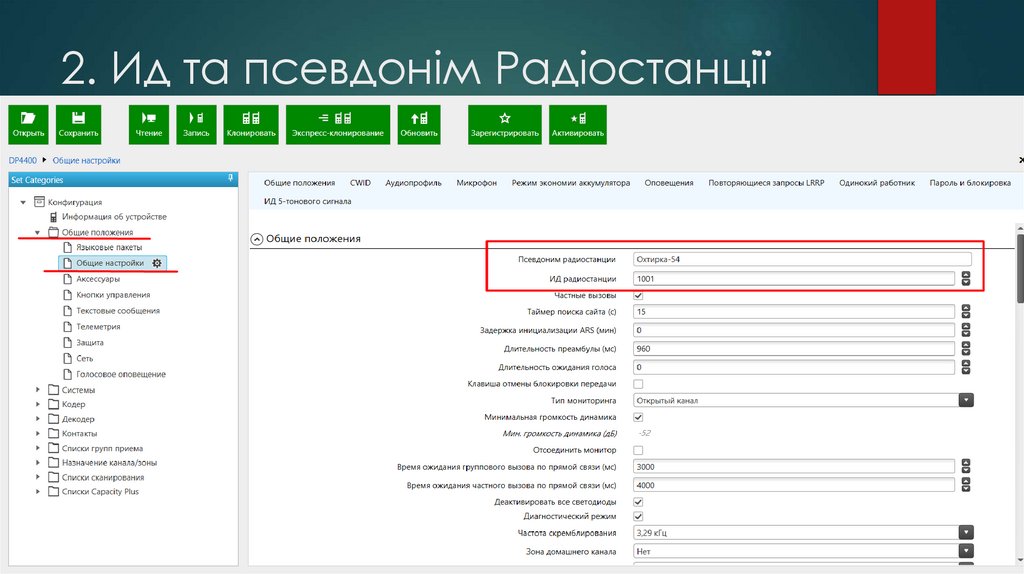Viewport: 1024px width, 574px height.
Task: Expand the Декодер folder
Action: (x=37, y=419)
